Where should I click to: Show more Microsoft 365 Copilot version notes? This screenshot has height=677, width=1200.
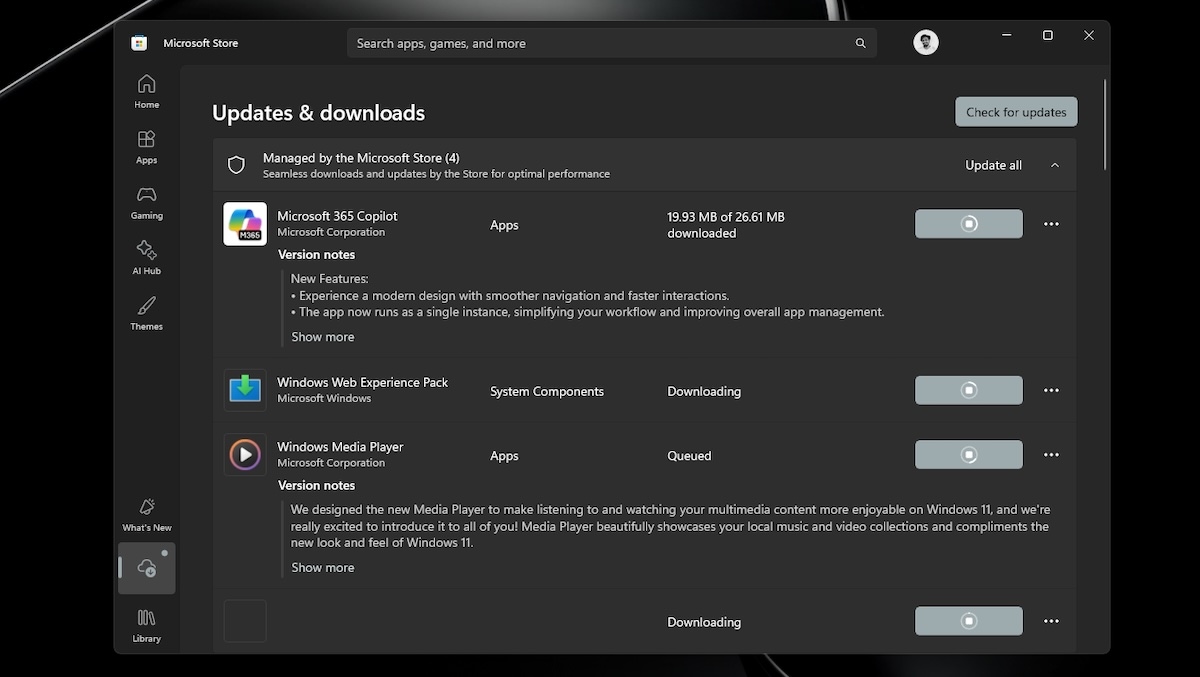(323, 337)
